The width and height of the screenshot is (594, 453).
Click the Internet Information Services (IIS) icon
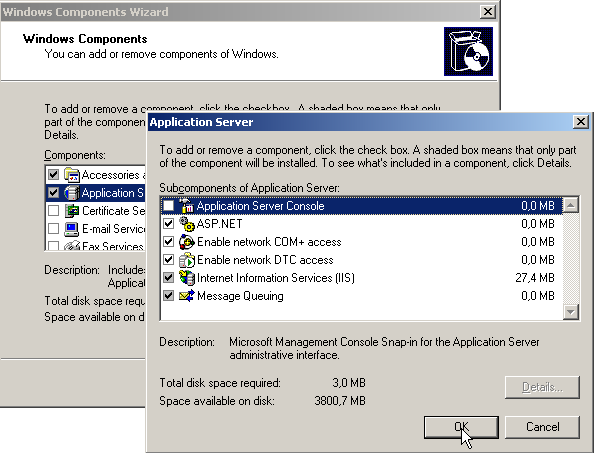coord(186,278)
